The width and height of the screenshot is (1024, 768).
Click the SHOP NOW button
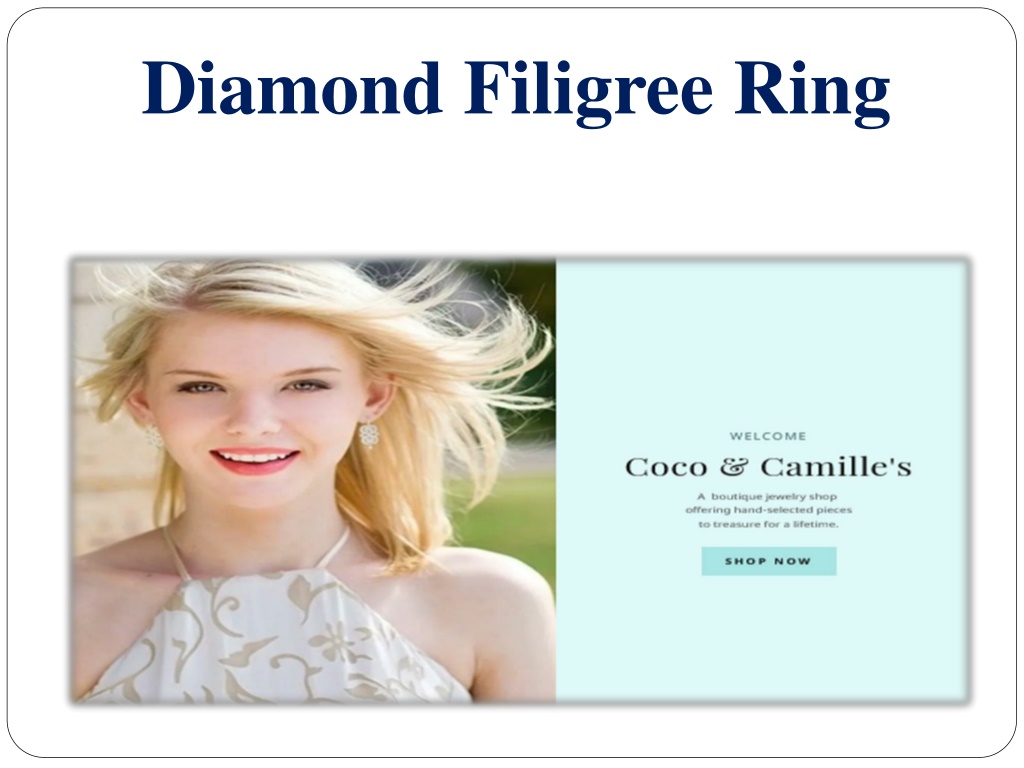(769, 561)
